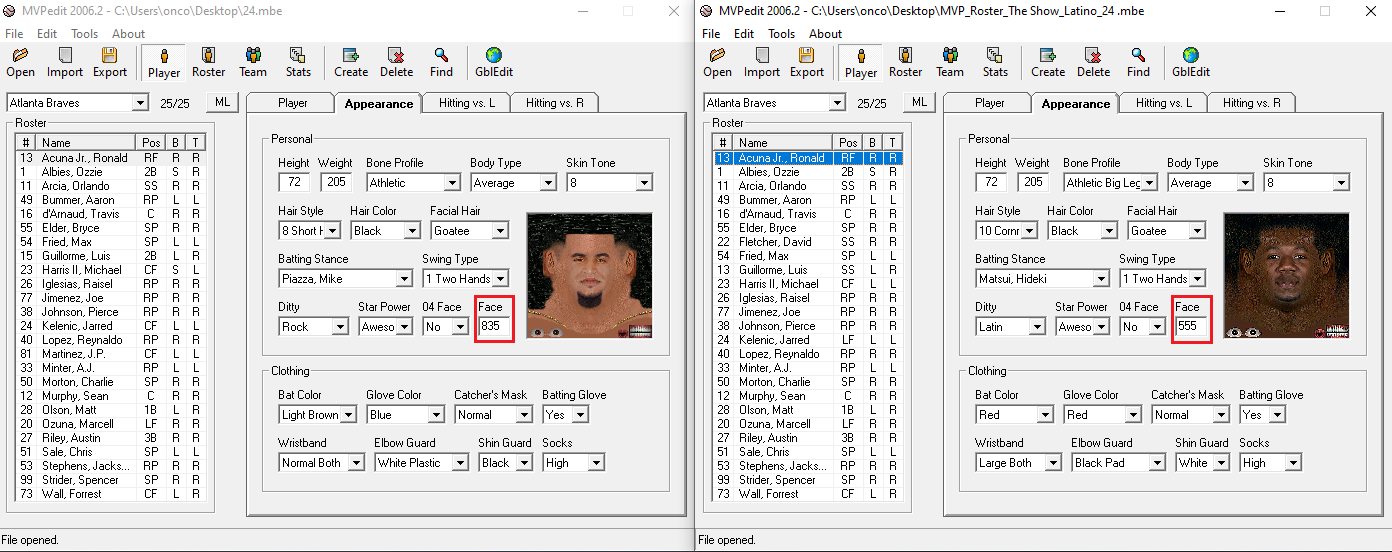This screenshot has width=1392, height=552.
Task: Select Roster view icon in right window
Action: coord(906,62)
